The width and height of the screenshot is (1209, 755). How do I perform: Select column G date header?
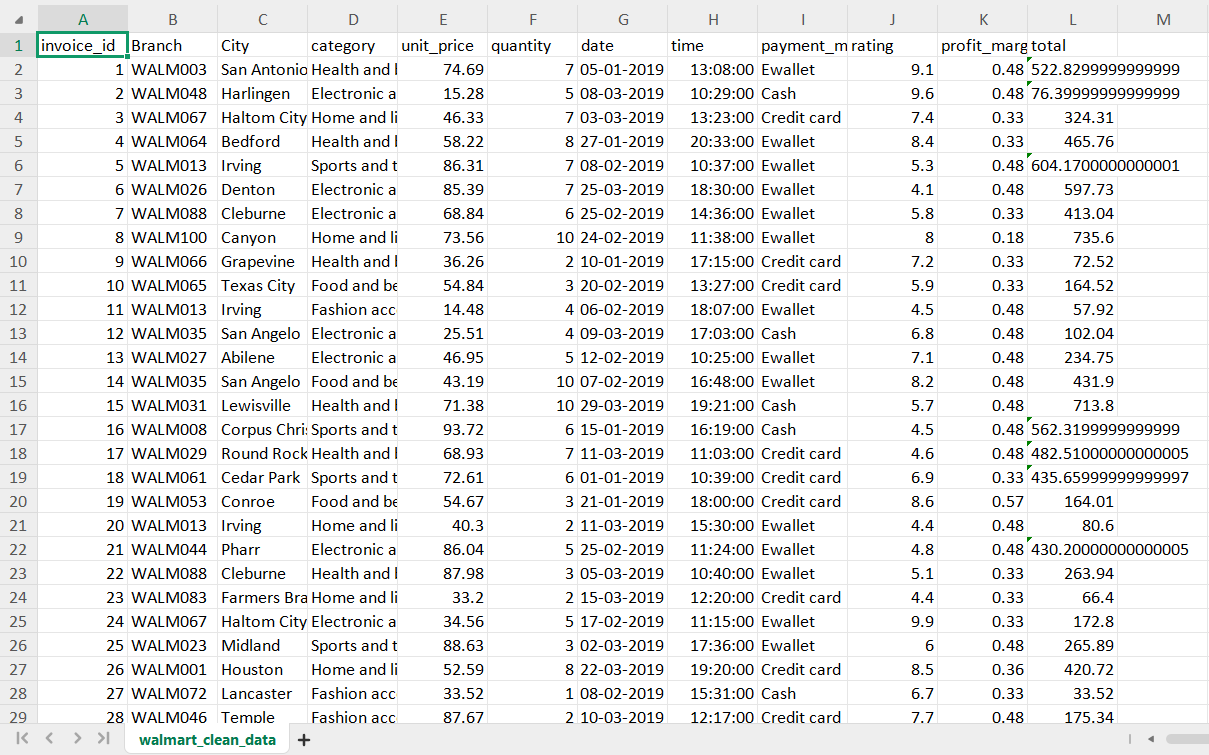[622, 19]
